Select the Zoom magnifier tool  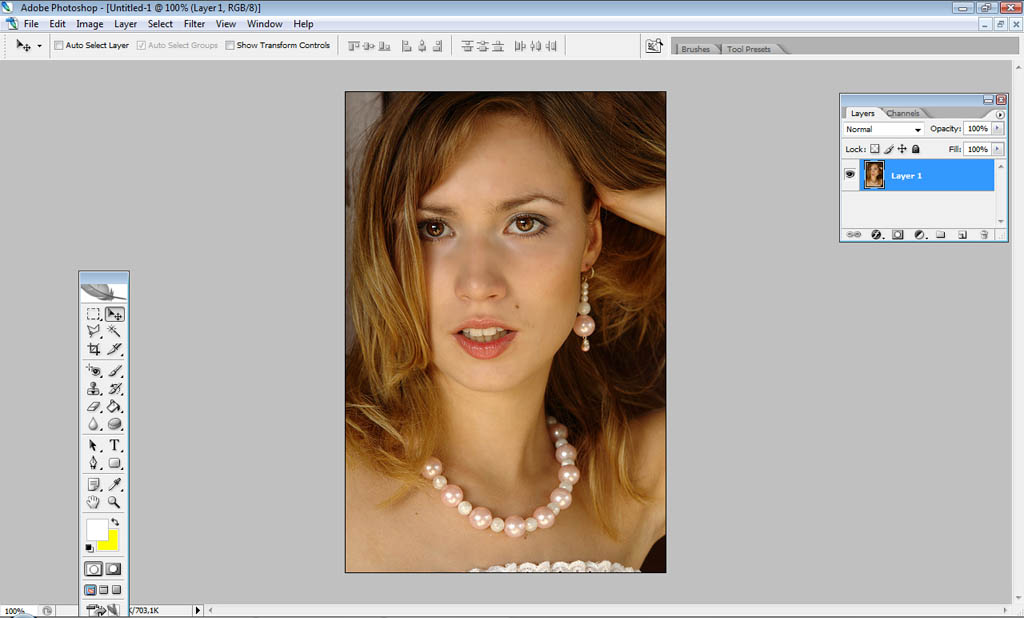point(115,502)
